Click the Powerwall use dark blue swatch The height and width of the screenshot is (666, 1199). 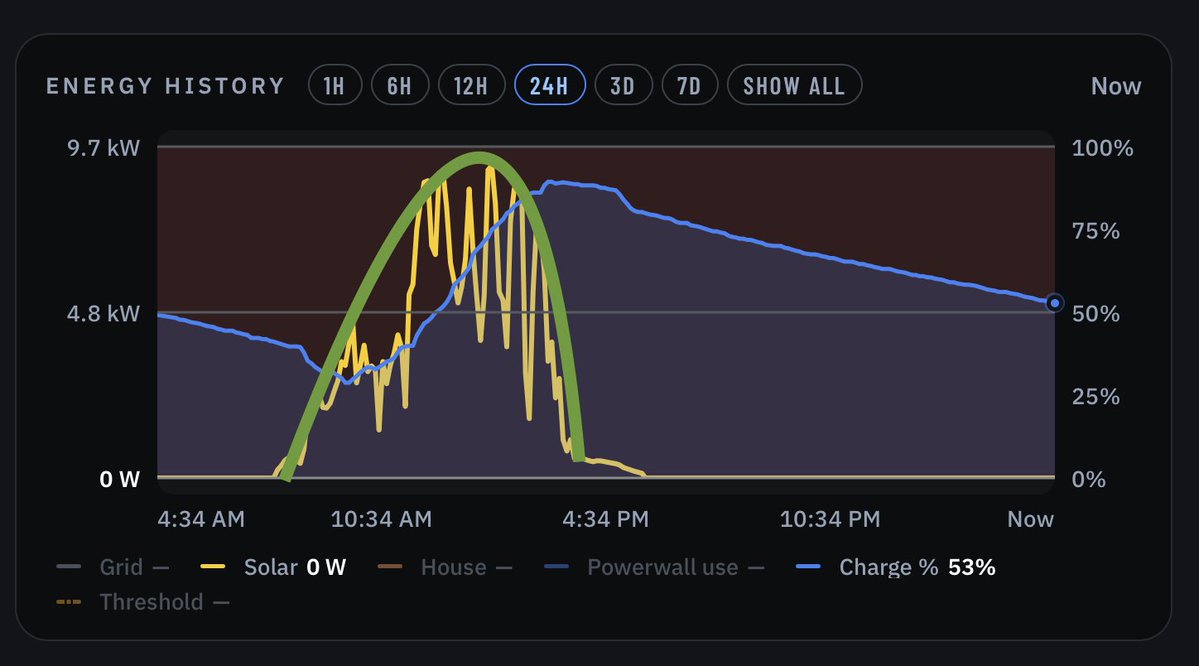556,567
